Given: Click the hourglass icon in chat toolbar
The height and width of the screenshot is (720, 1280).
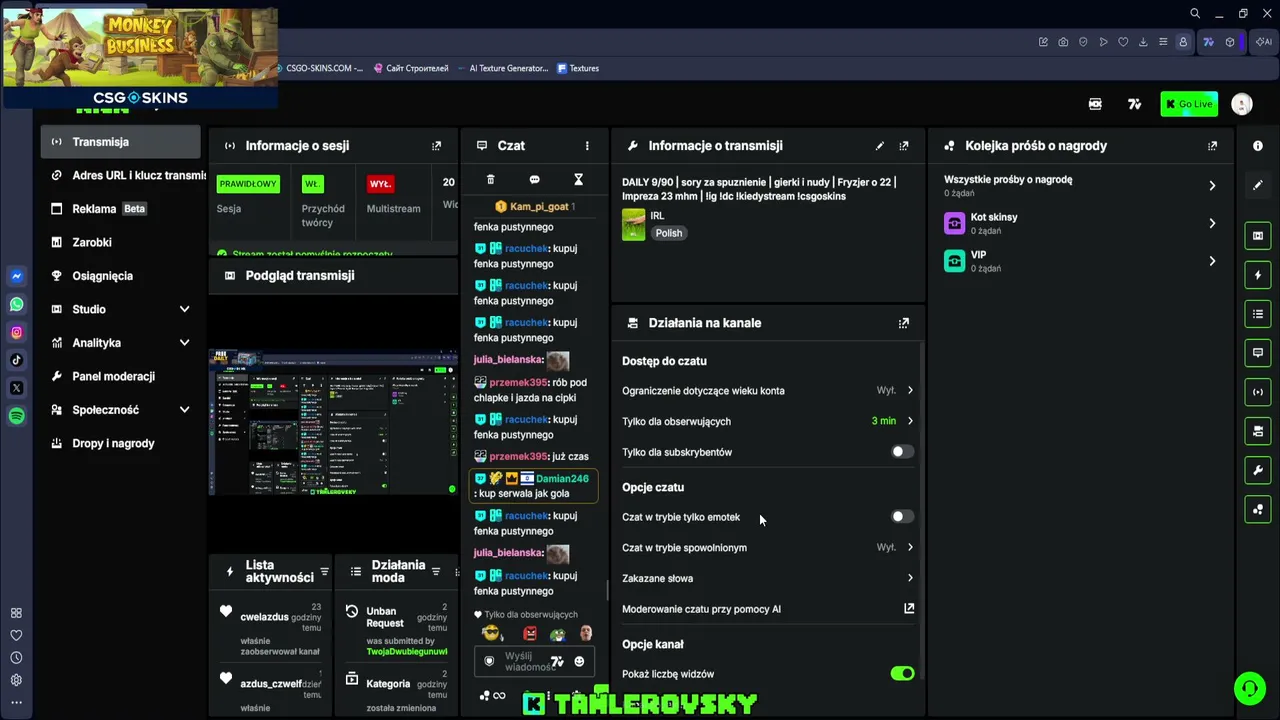Looking at the screenshot, I should (578, 180).
